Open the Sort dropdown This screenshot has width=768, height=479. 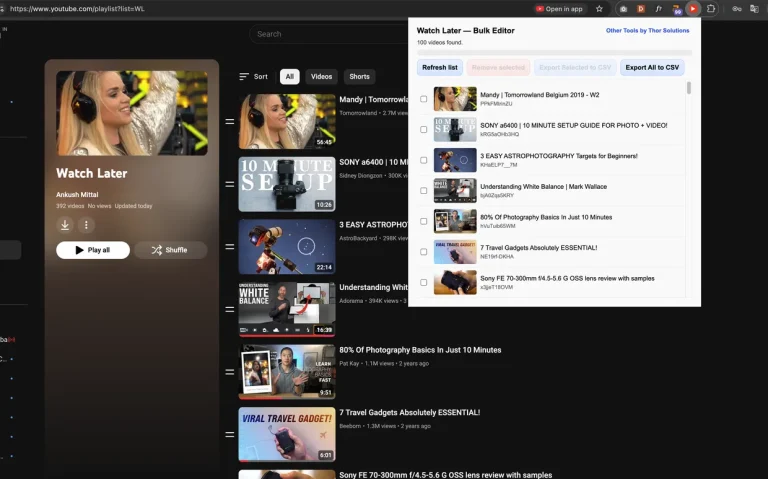[253, 76]
